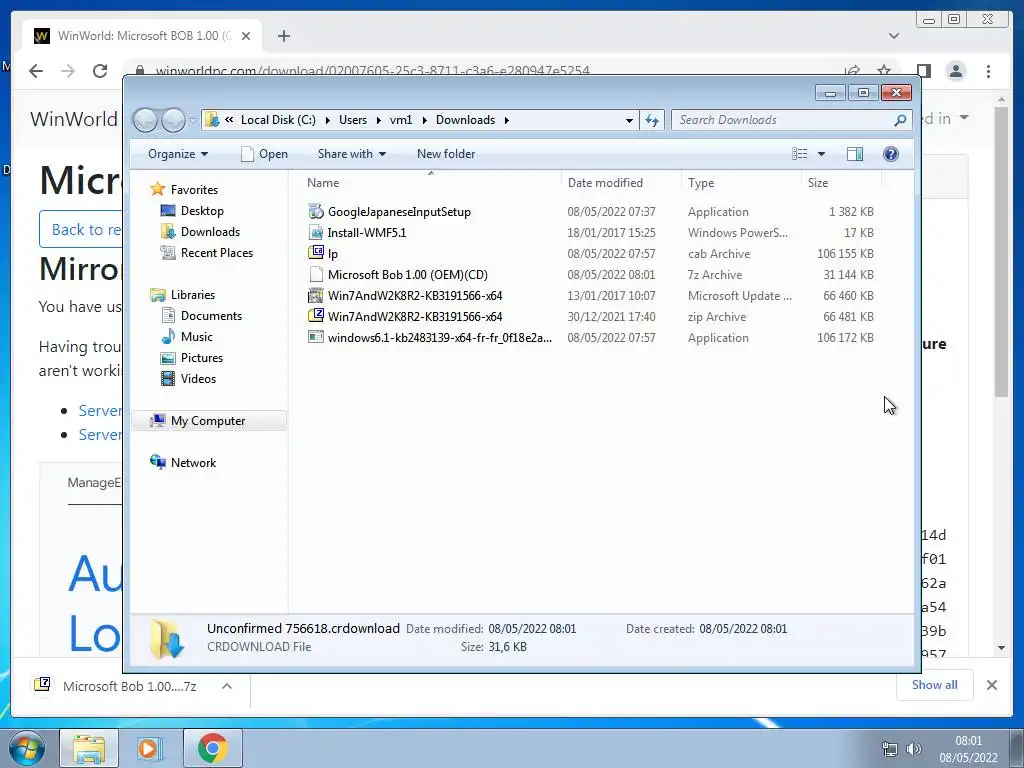Expand the arrow after Local Disk (C:)
The image size is (1024, 768).
point(327,120)
